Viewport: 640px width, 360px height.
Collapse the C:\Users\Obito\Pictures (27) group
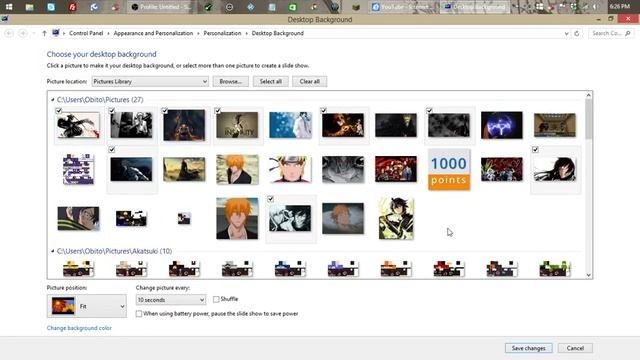[x=53, y=100]
